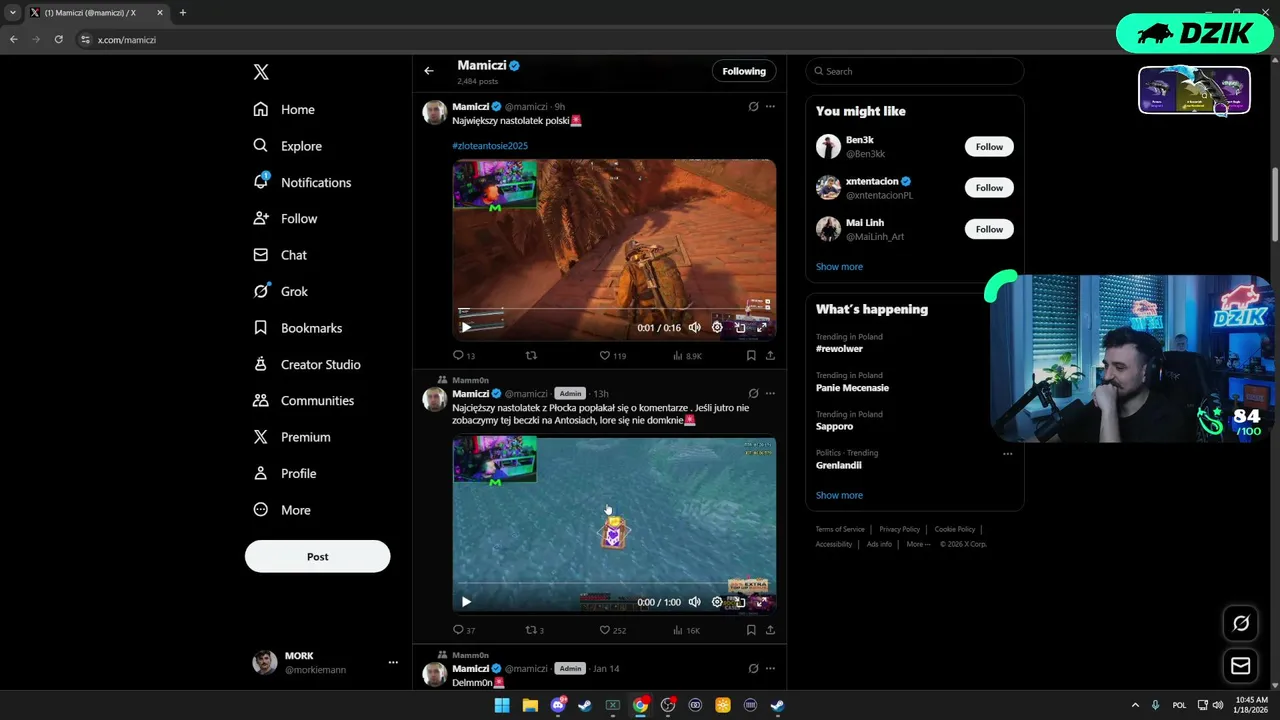
Task: Open File Explorer from the taskbar
Action: [x=530, y=705]
